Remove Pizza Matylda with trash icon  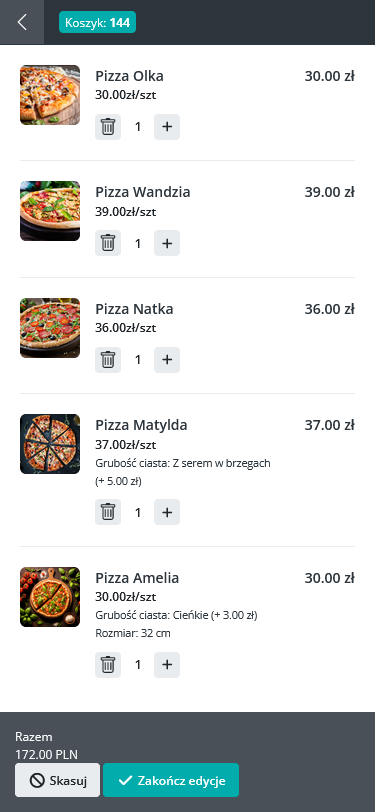(x=108, y=512)
